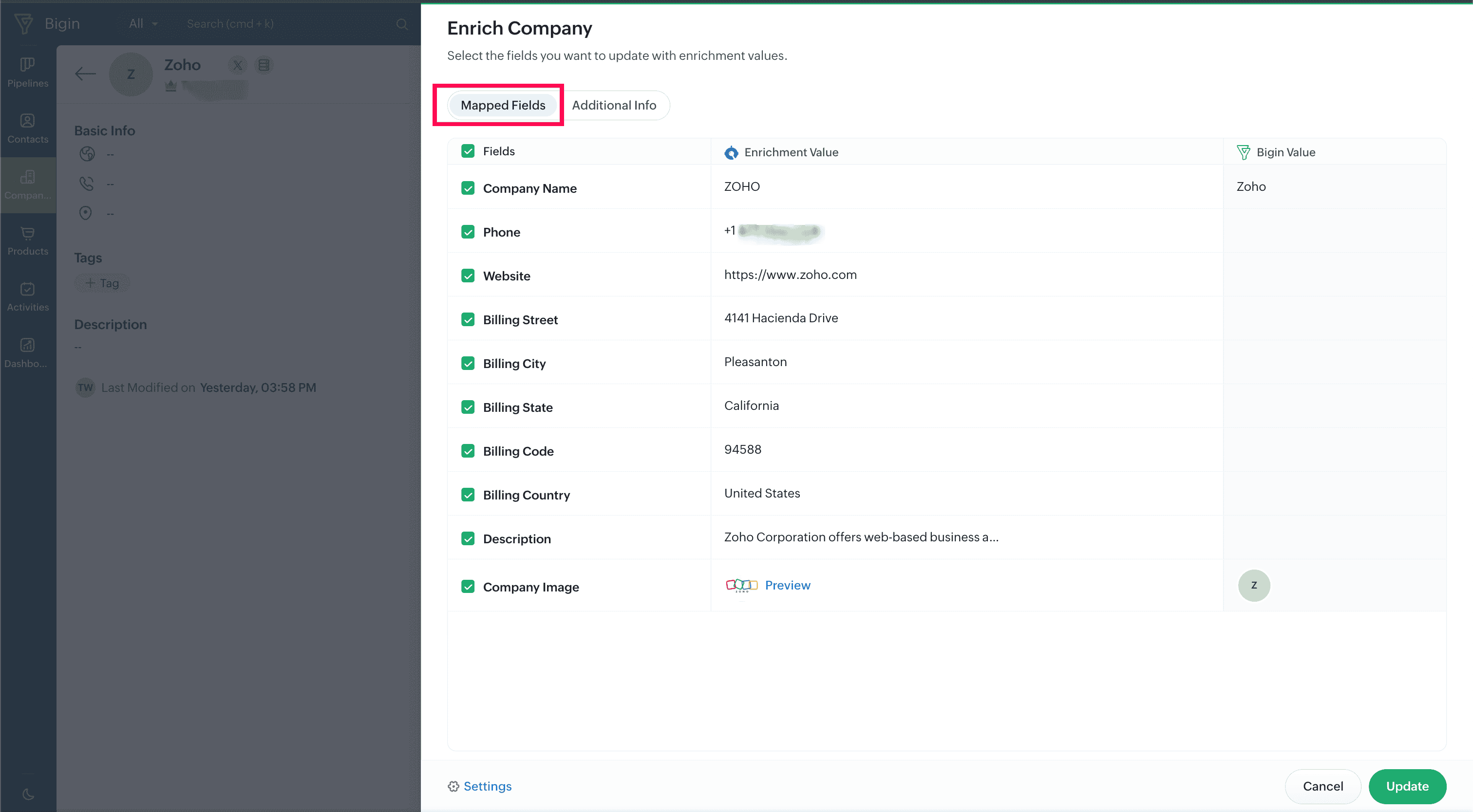Click the location pin icon in Basic Info
Image resolution: width=1473 pixels, height=812 pixels.
pos(86,213)
